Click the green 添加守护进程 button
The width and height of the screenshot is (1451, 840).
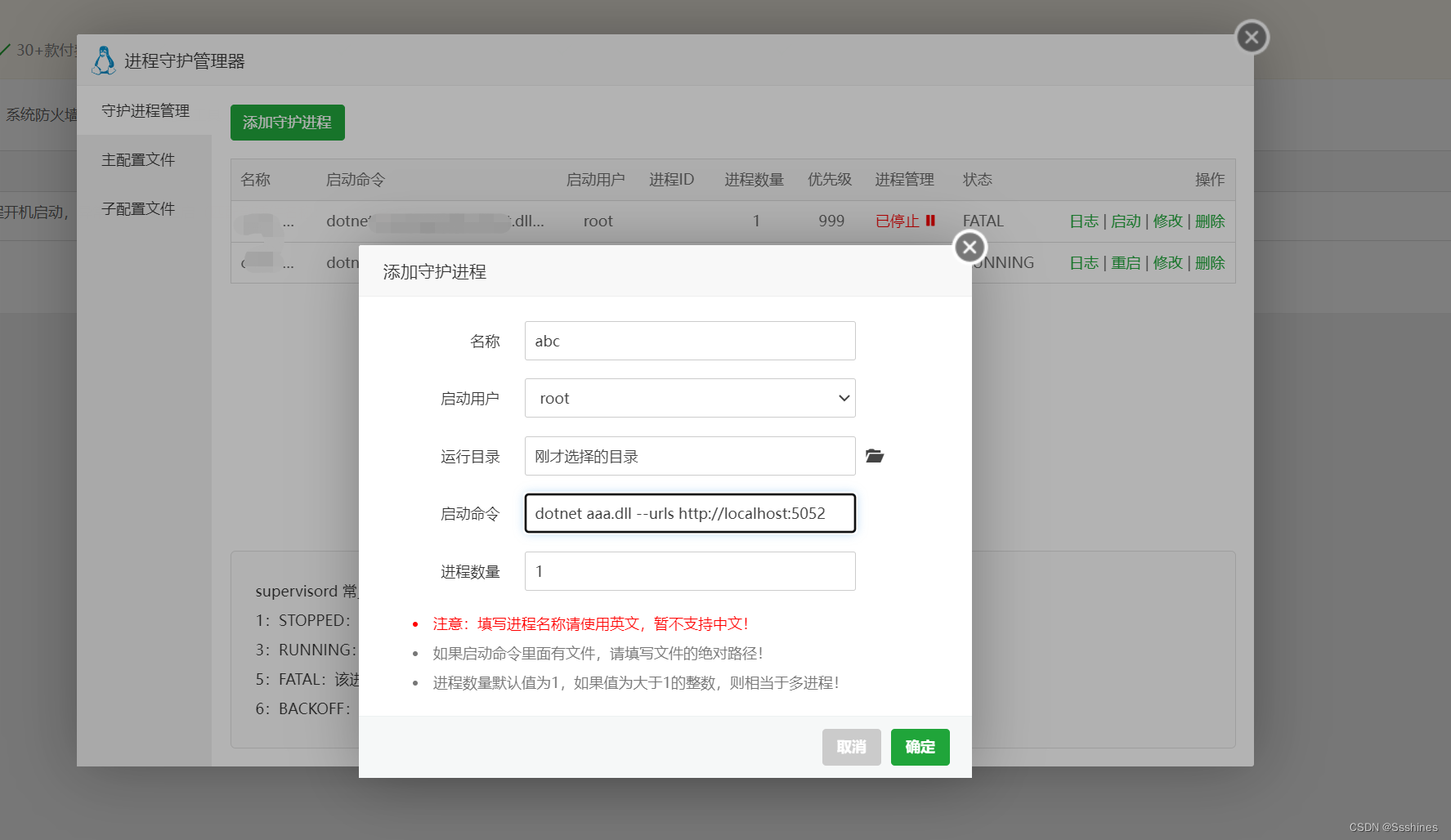click(287, 123)
